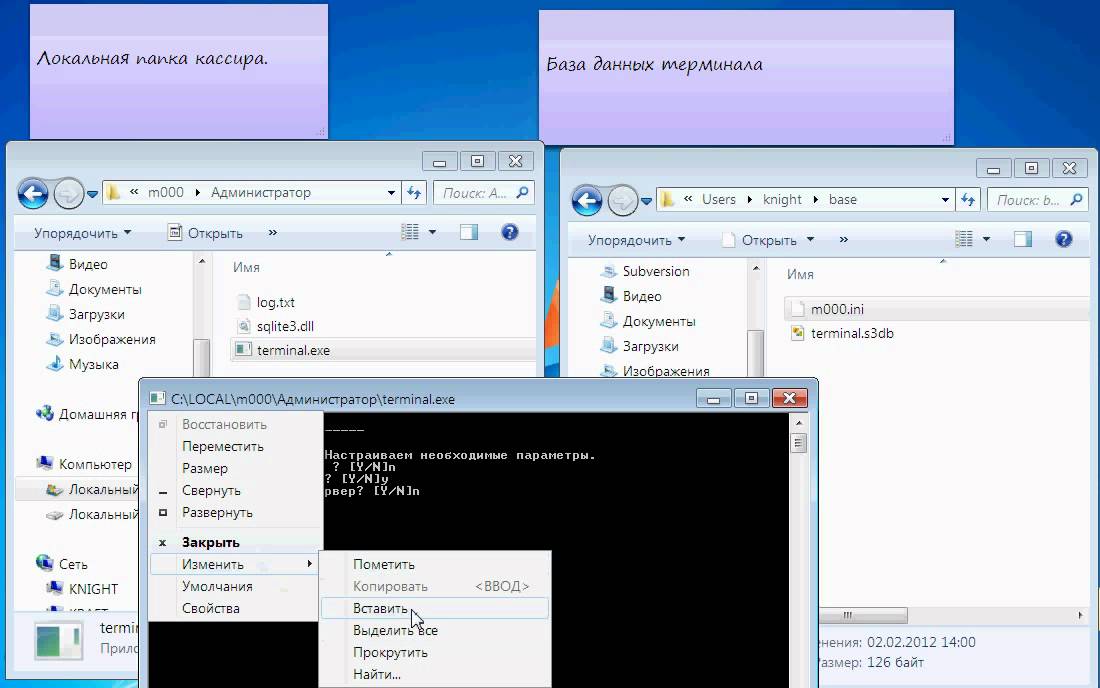Select Свернуть in the console system menu
The width and height of the screenshot is (1100, 688).
[x=235, y=490]
